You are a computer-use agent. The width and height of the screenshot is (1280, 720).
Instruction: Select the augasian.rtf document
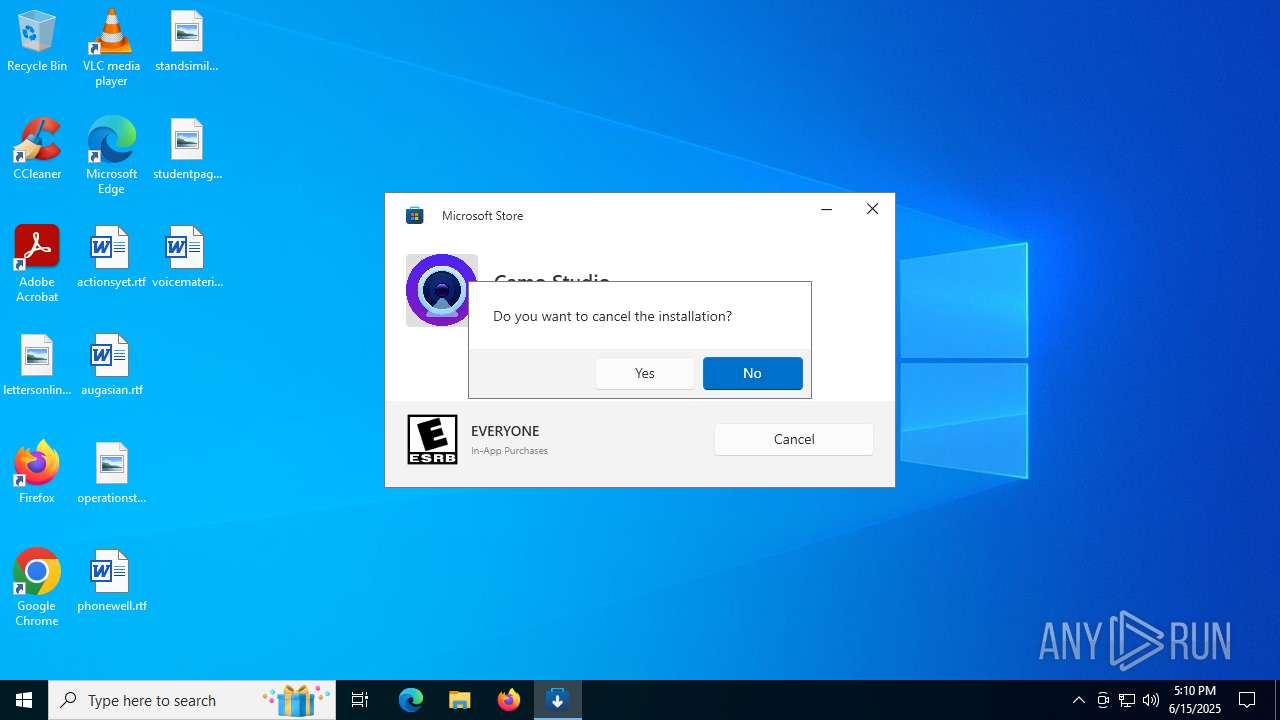point(111,365)
